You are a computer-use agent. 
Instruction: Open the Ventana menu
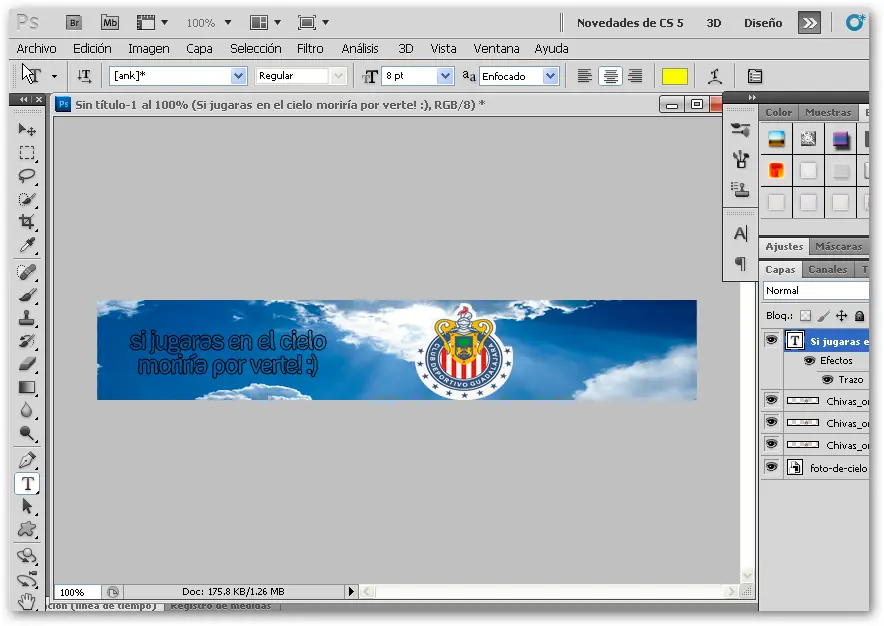pos(496,49)
